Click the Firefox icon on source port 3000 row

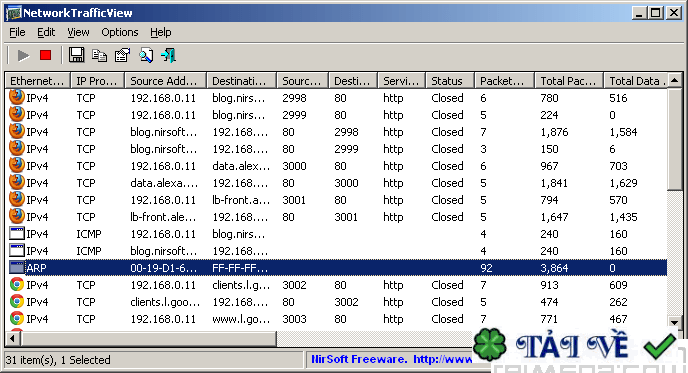17,165
